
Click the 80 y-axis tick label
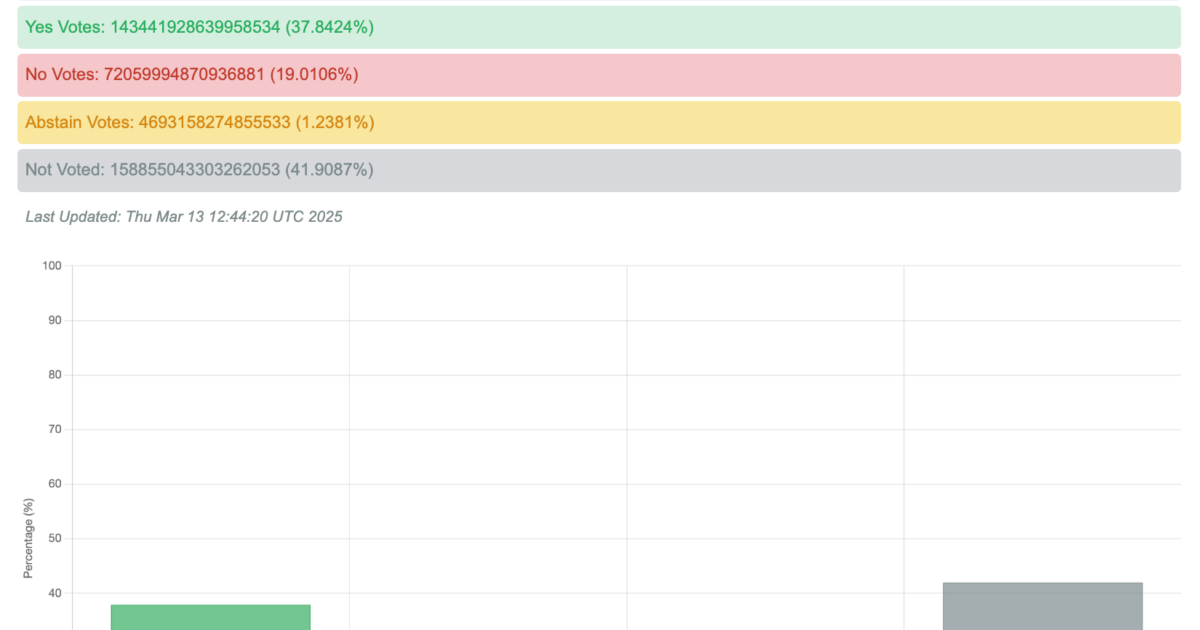point(55,375)
